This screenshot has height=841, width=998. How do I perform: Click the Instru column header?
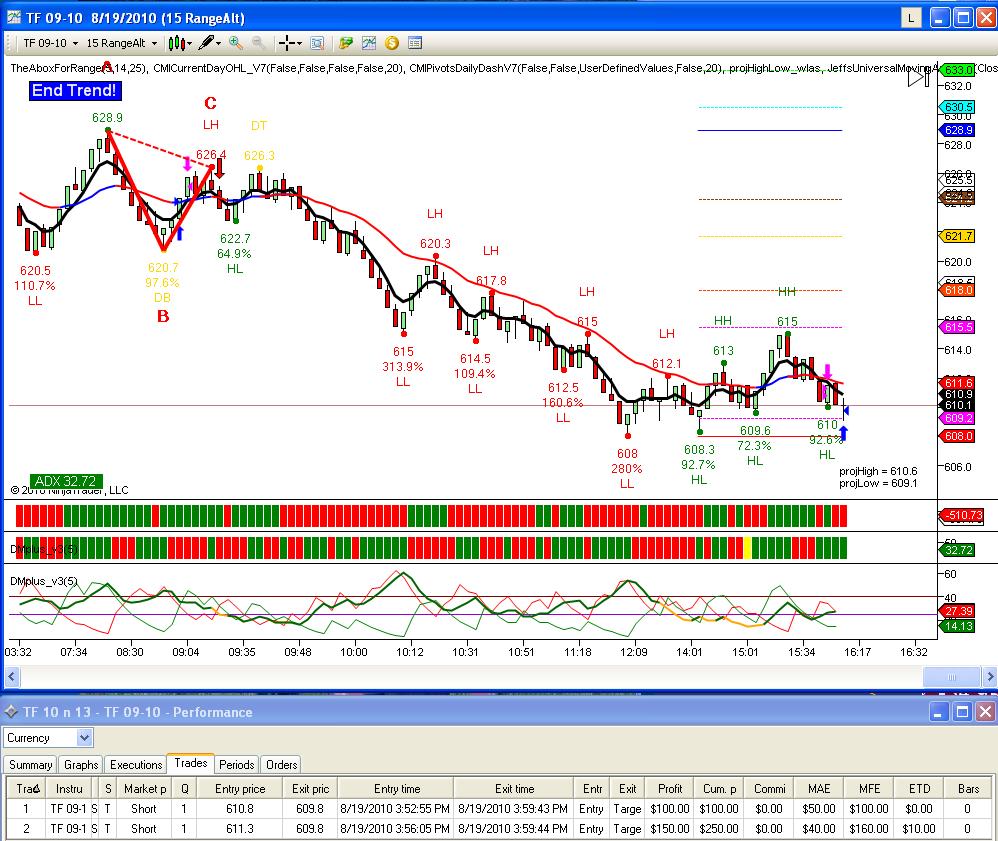tap(69, 789)
